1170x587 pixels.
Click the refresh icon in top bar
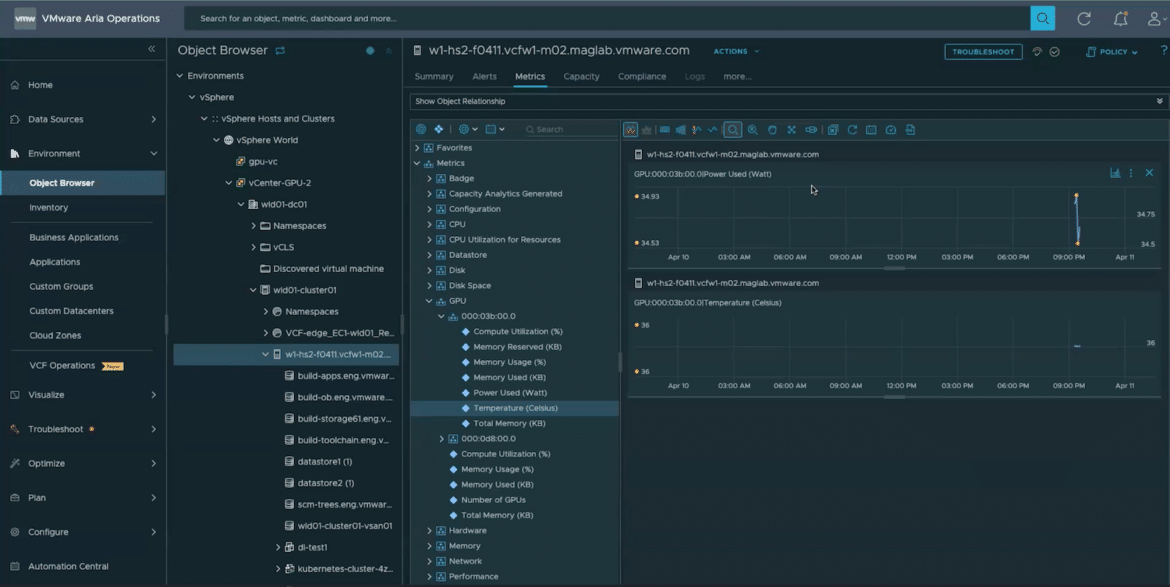pos(1083,19)
